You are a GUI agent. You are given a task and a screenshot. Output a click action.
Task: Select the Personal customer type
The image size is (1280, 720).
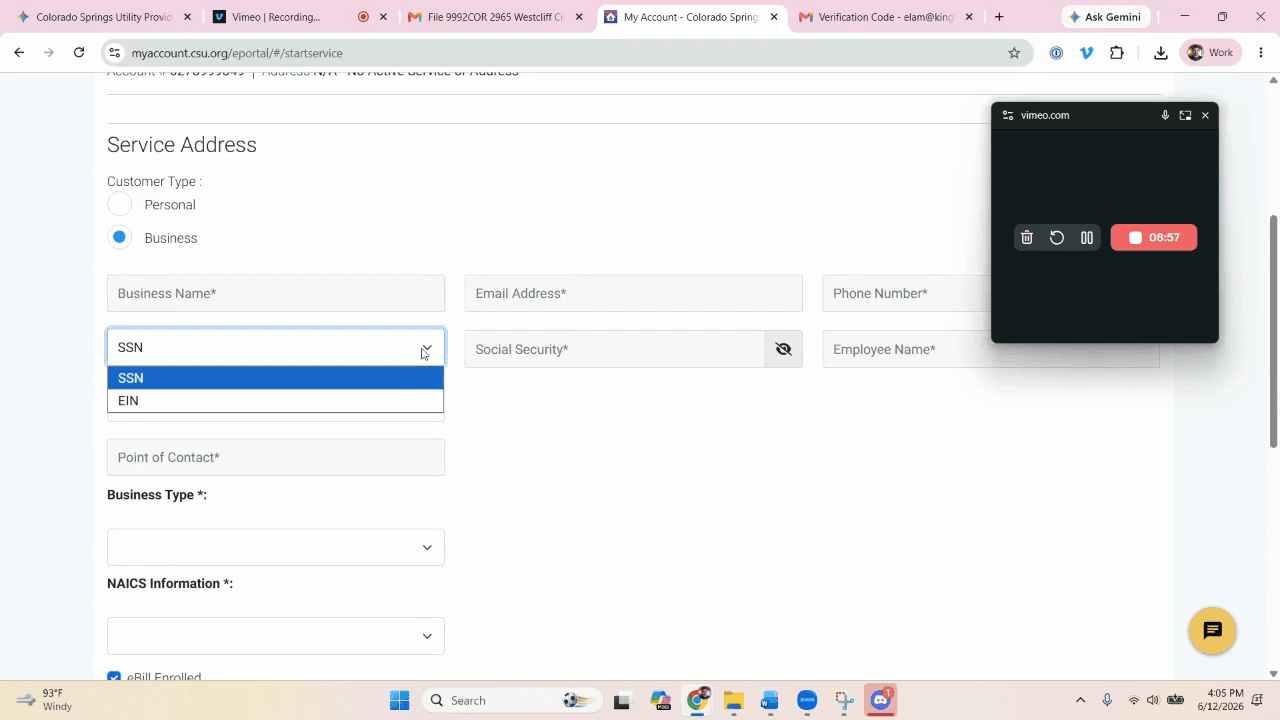(x=119, y=204)
